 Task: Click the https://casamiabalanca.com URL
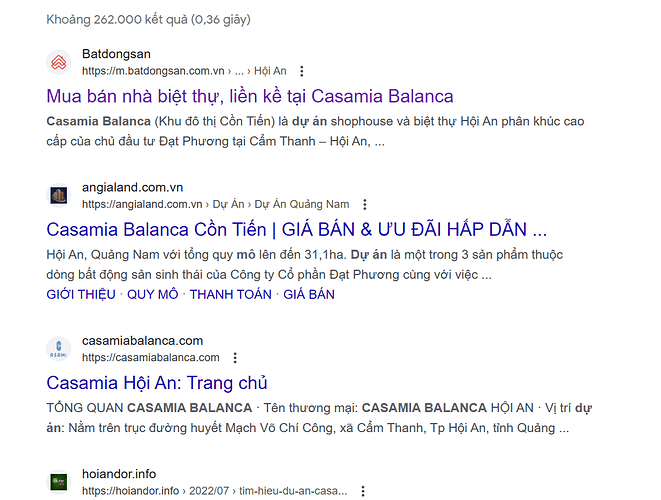pyautogui.click(x=150, y=358)
